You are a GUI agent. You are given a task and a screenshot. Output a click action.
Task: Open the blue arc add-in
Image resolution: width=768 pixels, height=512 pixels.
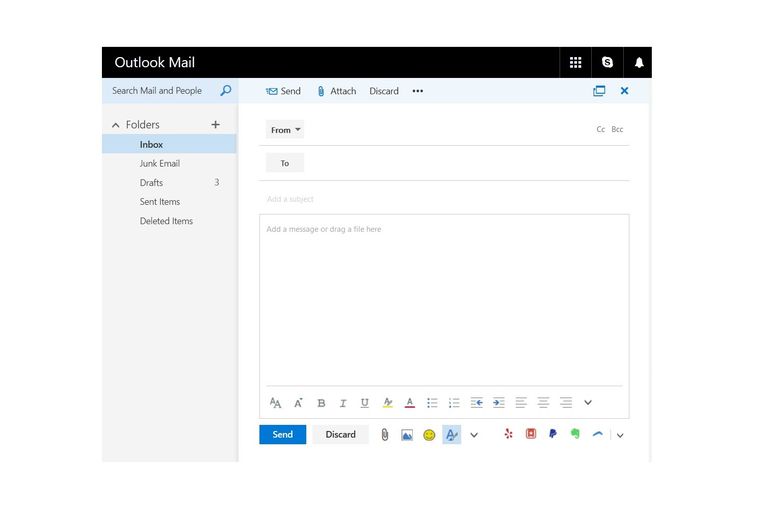pos(598,434)
